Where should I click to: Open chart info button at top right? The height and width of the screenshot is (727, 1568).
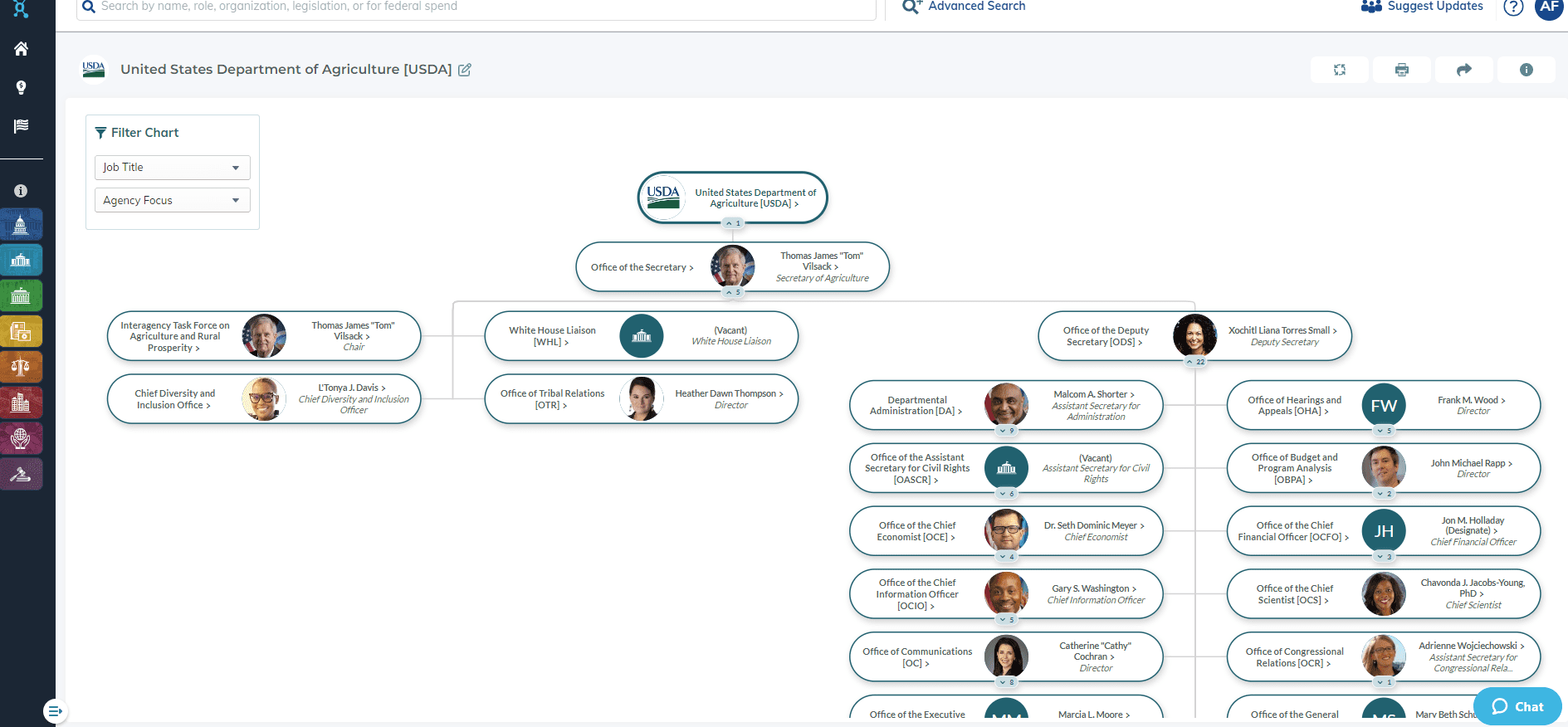1526,70
